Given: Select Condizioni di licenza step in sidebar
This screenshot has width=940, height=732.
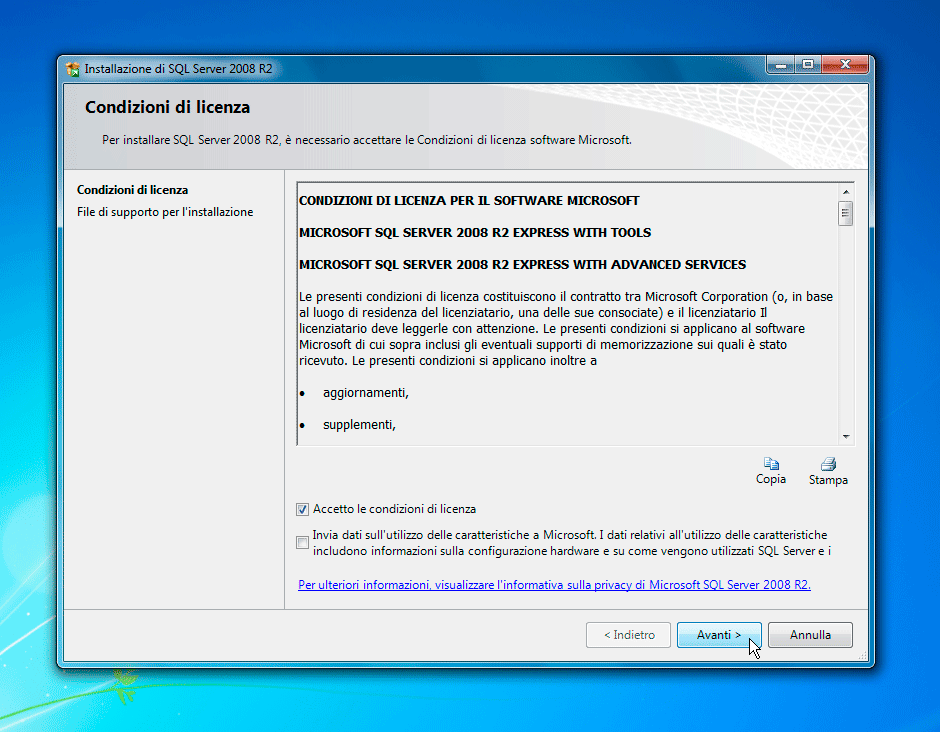Looking at the screenshot, I should coord(132,190).
